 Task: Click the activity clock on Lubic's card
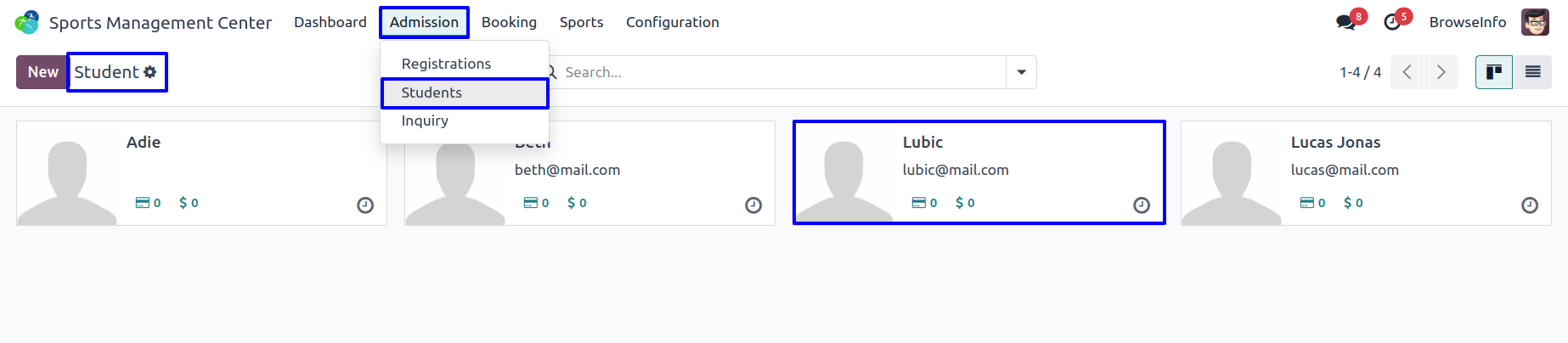[1142, 205]
